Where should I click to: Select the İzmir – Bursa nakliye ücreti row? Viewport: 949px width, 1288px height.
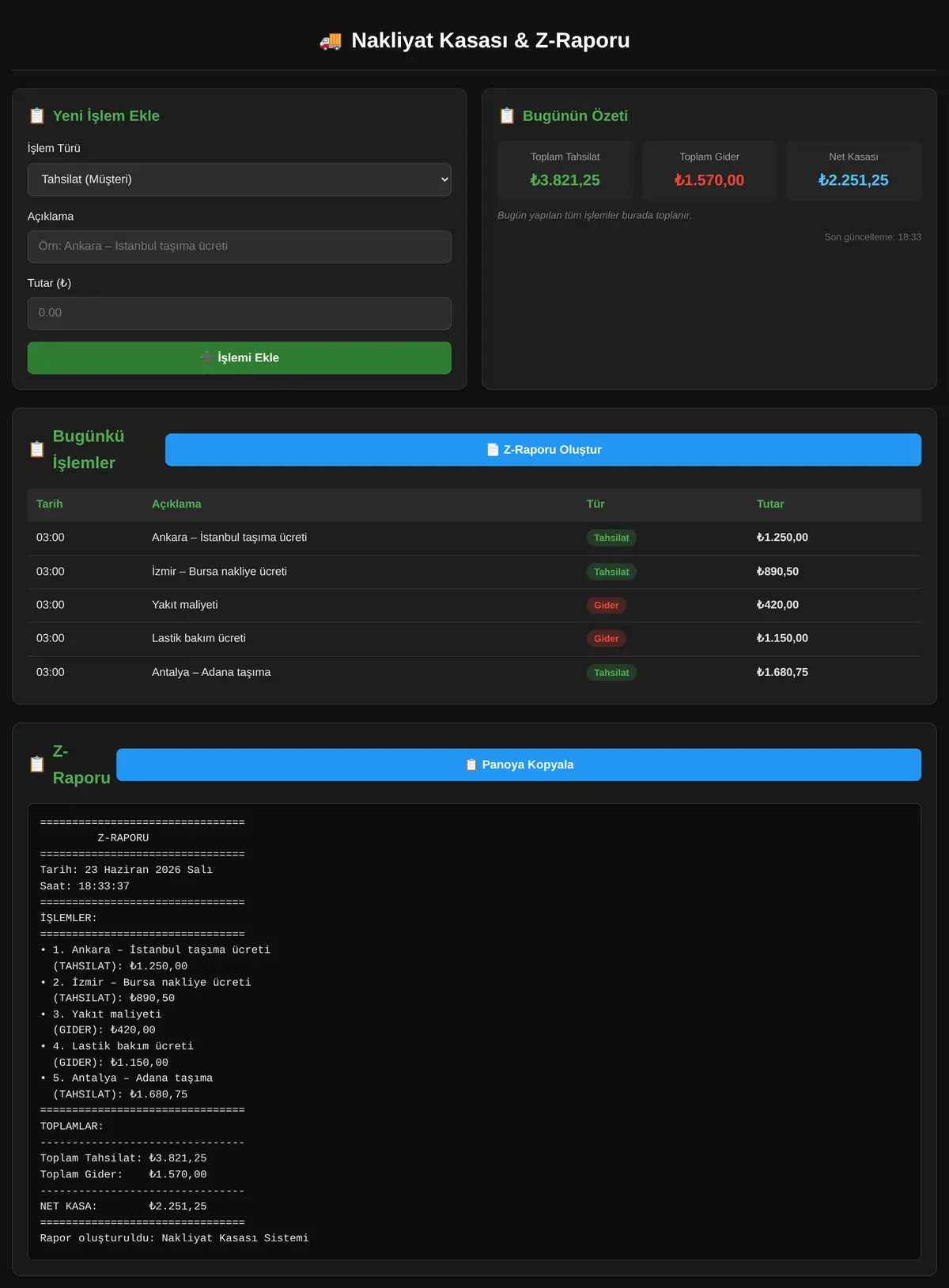[475, 572]
